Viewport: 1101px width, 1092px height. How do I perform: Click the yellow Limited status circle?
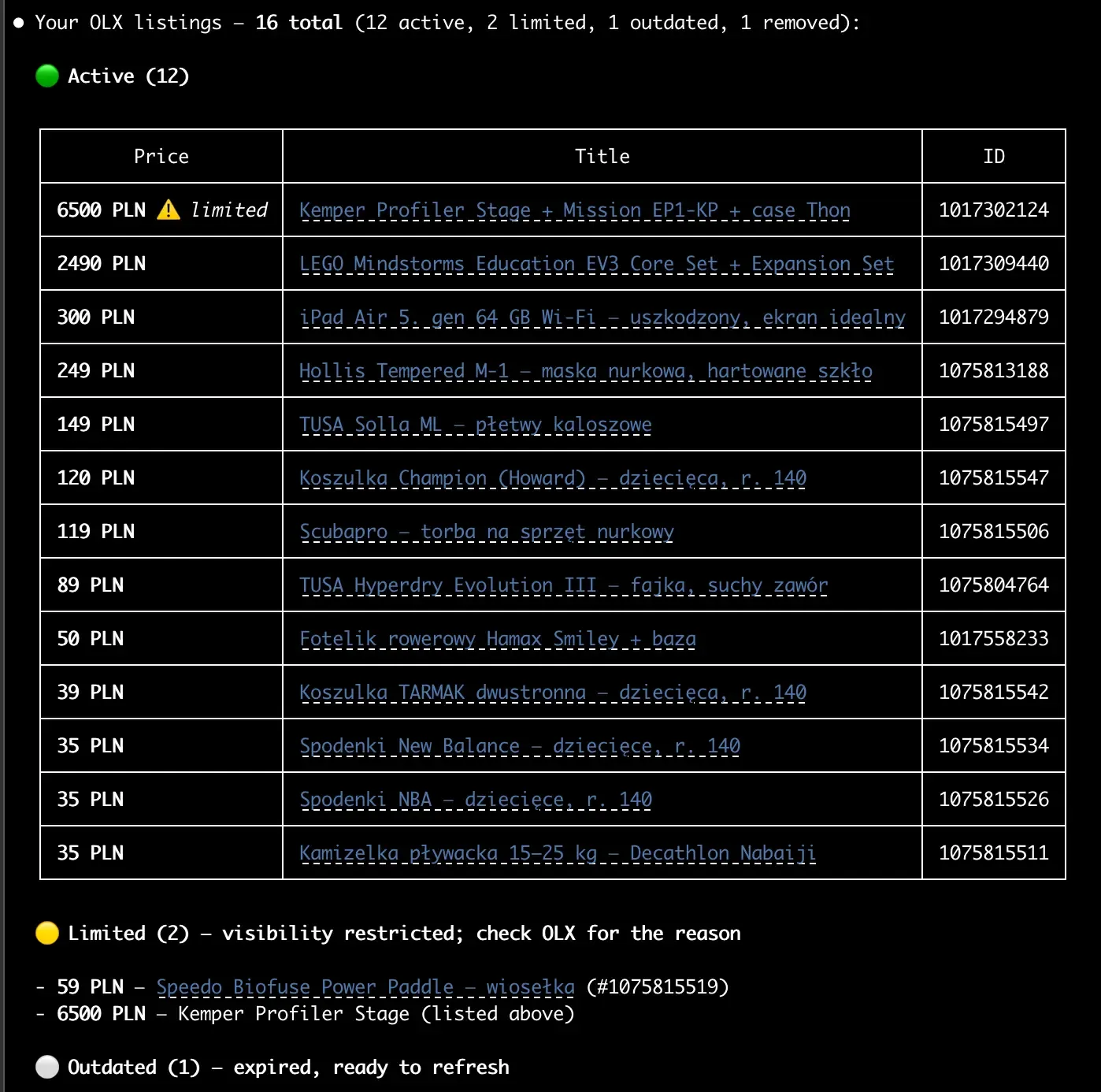(x=47, y=933)
